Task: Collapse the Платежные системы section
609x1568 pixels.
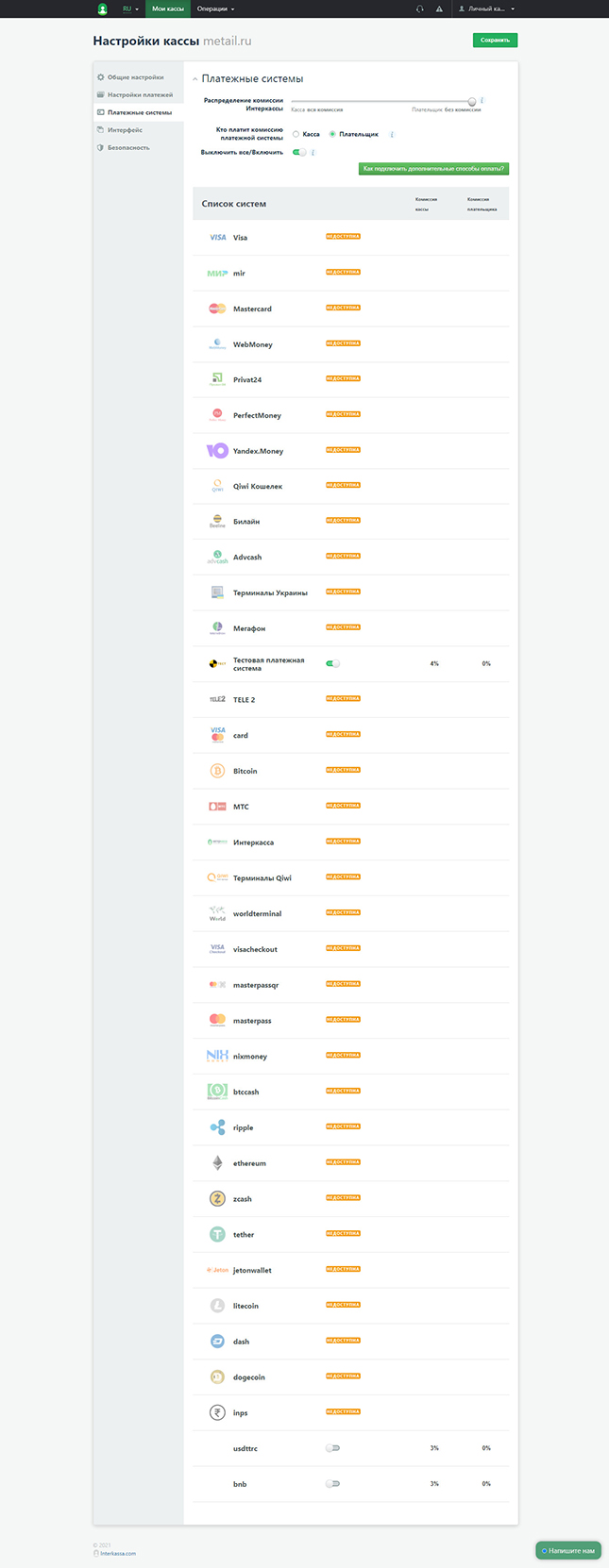Action: pyautogui.click(x=195, y=79)
